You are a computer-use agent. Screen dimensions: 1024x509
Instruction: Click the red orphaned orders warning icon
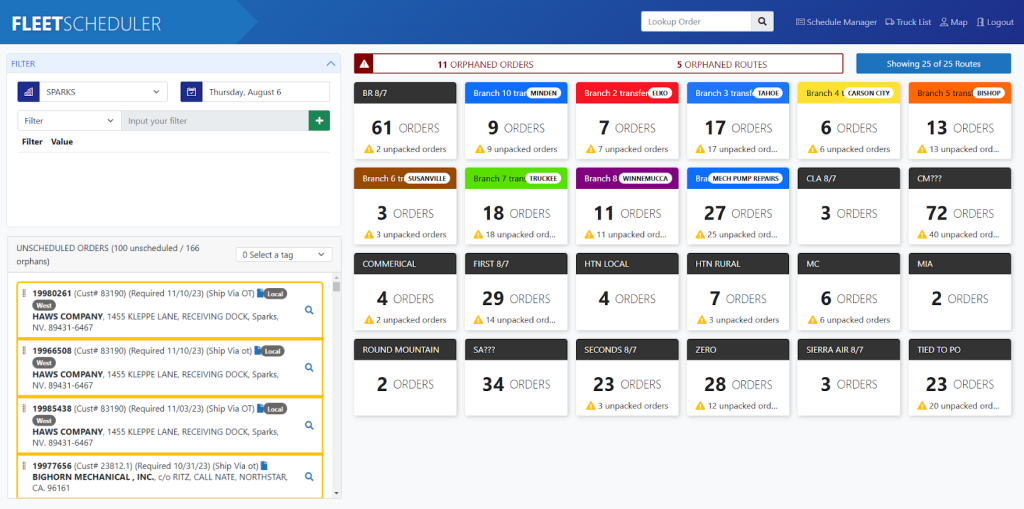[x=364, y=64]
